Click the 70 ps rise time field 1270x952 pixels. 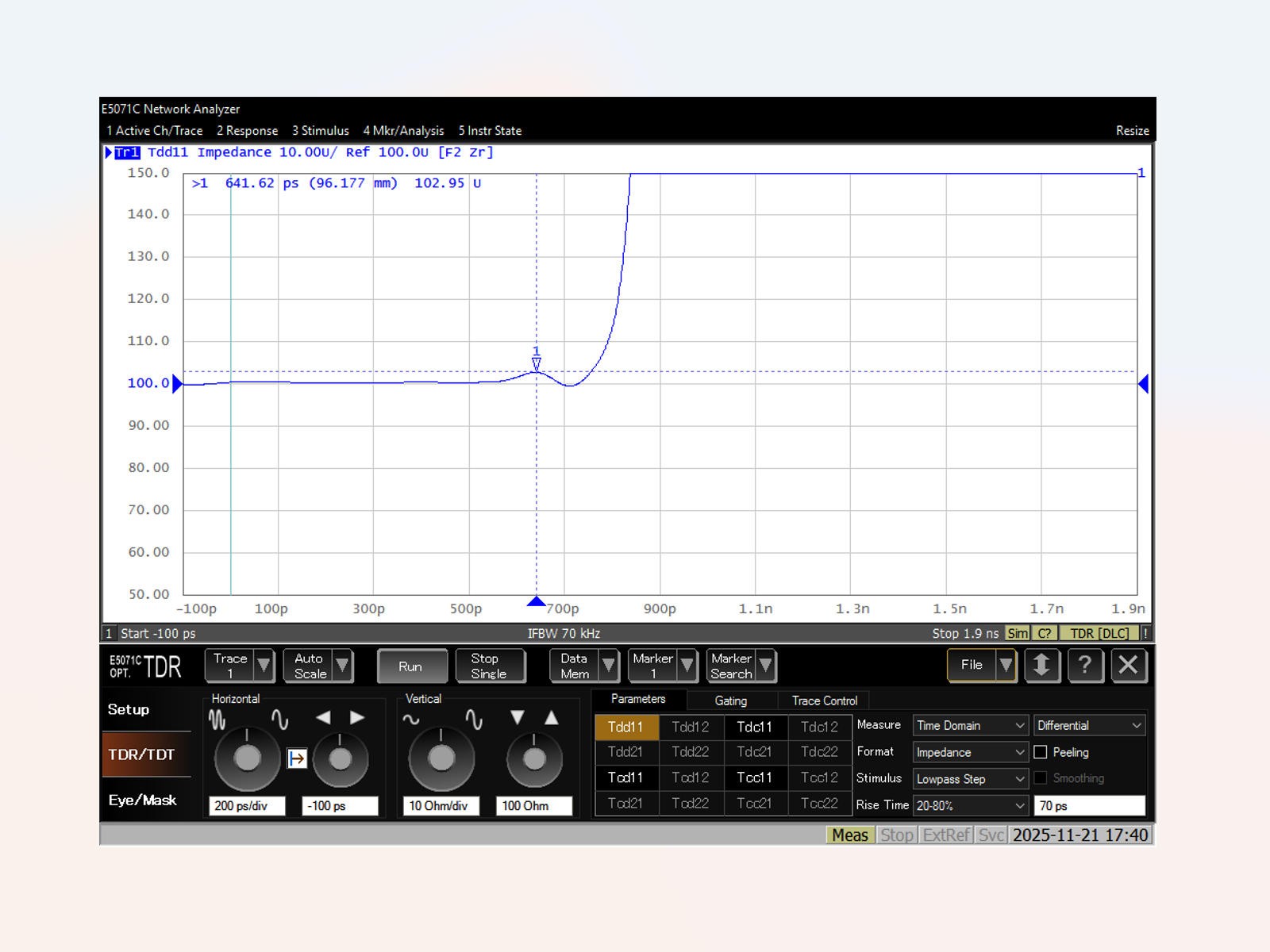1090,805
